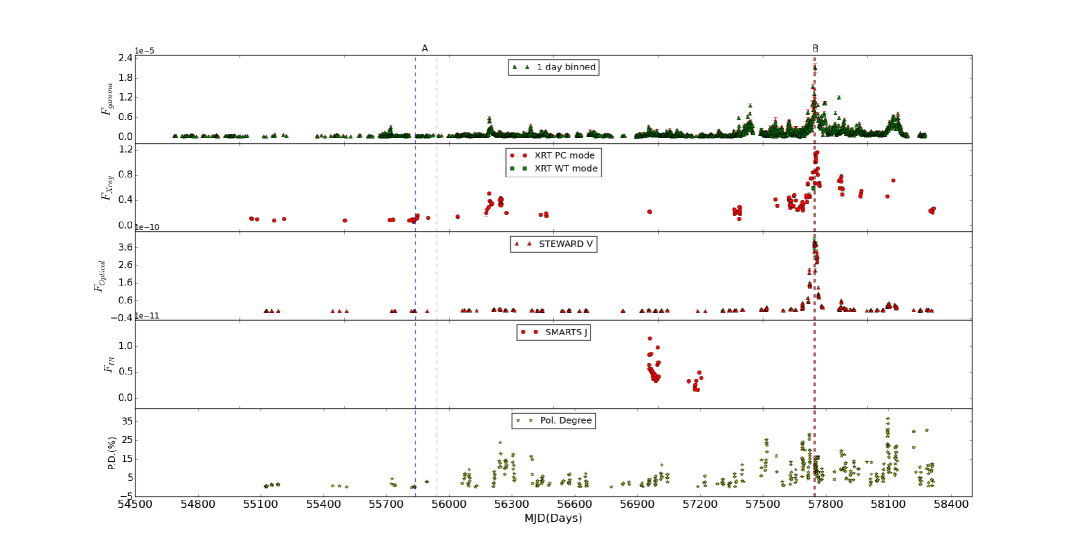
Task: Click the 3.6 tick on optical panel
Action: tap(125, 247)
